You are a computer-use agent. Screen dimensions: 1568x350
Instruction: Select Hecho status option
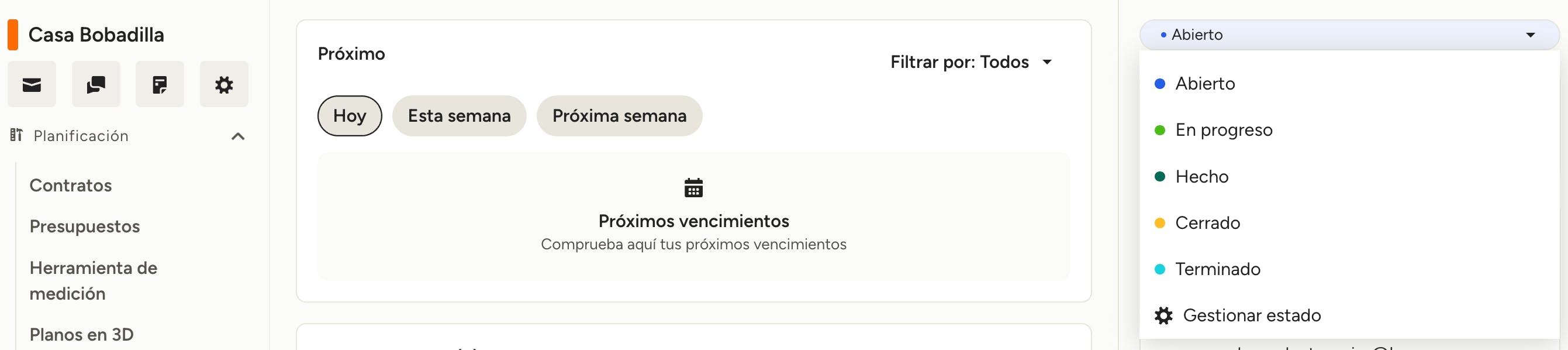[1201, 177]
